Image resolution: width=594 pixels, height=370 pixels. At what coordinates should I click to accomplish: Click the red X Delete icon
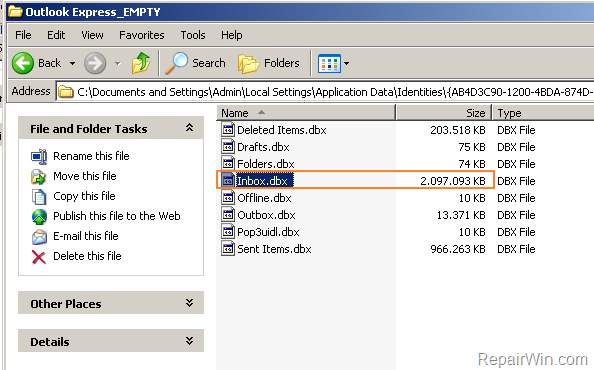tap(39, 257)
